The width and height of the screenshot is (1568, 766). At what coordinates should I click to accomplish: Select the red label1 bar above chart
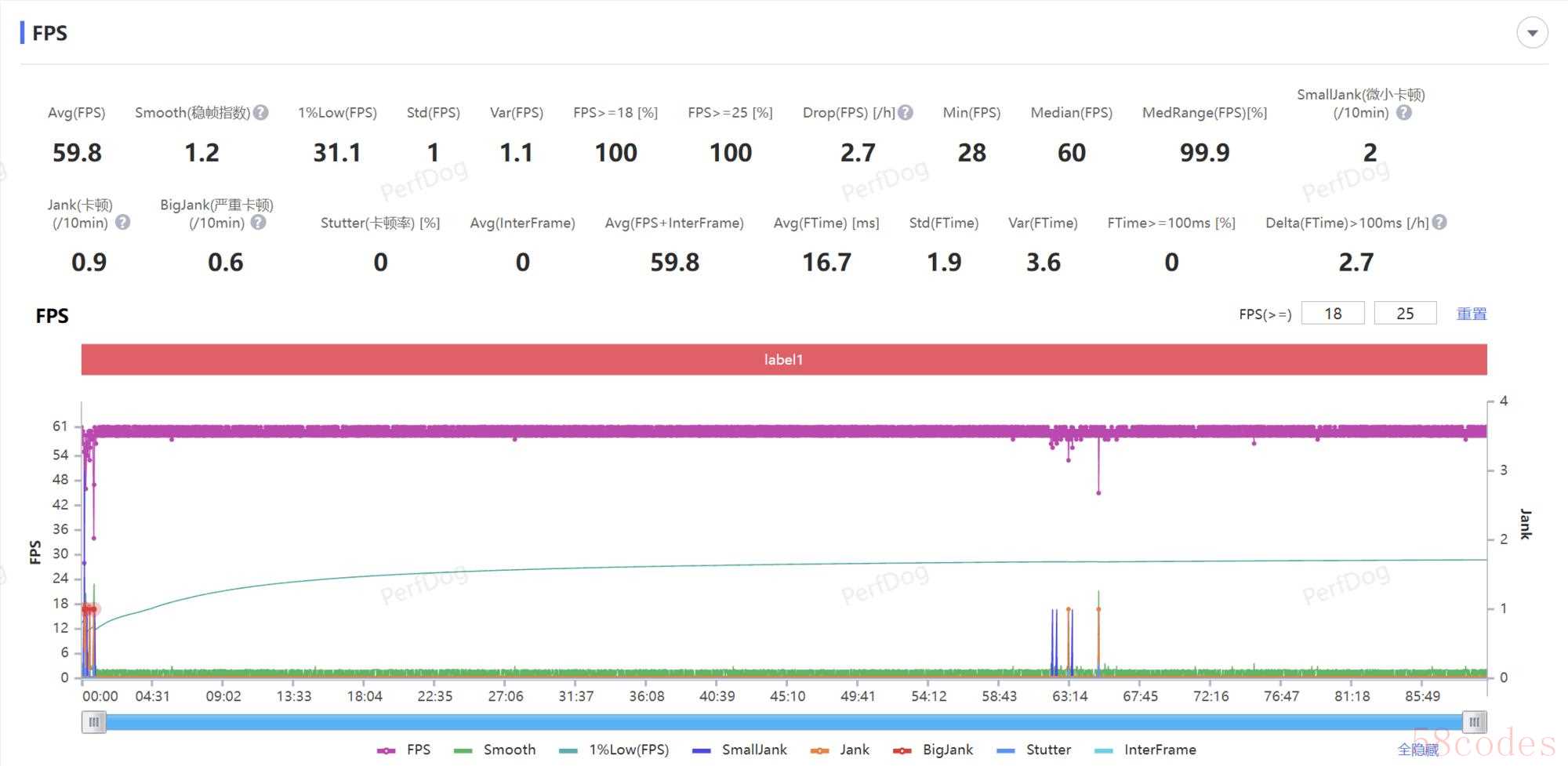(x=784, y=360)
